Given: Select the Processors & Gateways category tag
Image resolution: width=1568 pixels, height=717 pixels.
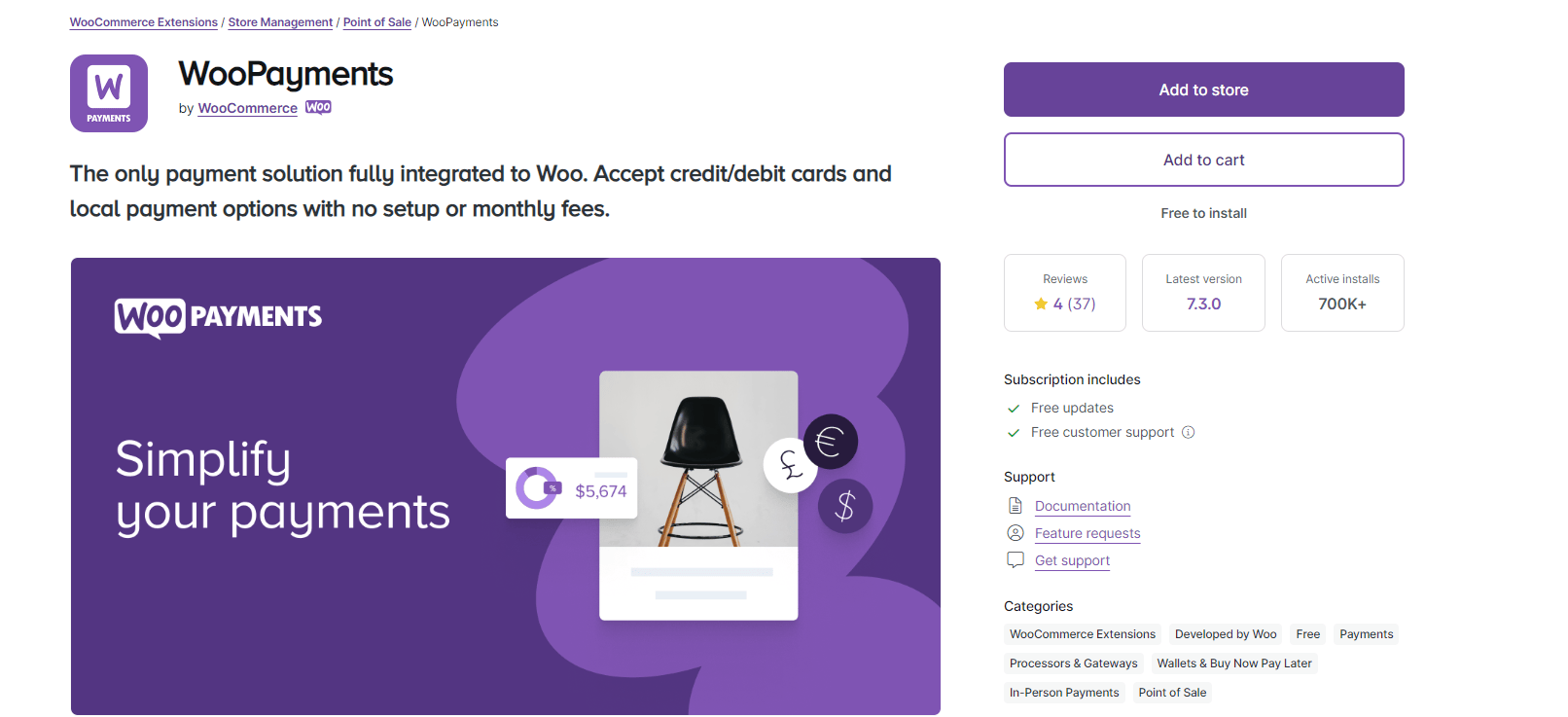Looking at the screenshot, I should [1073, 663].
